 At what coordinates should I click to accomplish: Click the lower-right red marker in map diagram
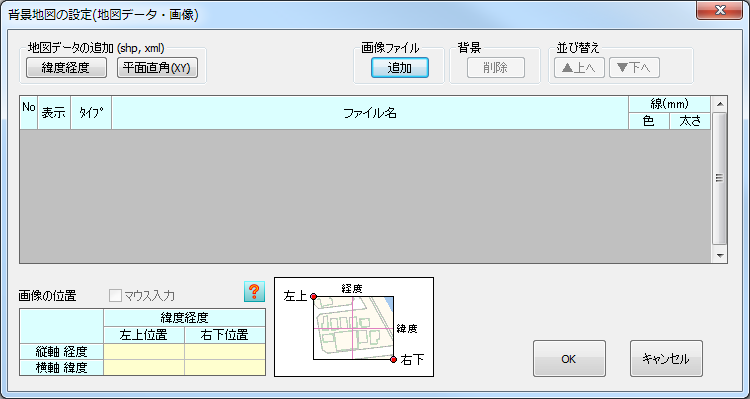(394, 359)
